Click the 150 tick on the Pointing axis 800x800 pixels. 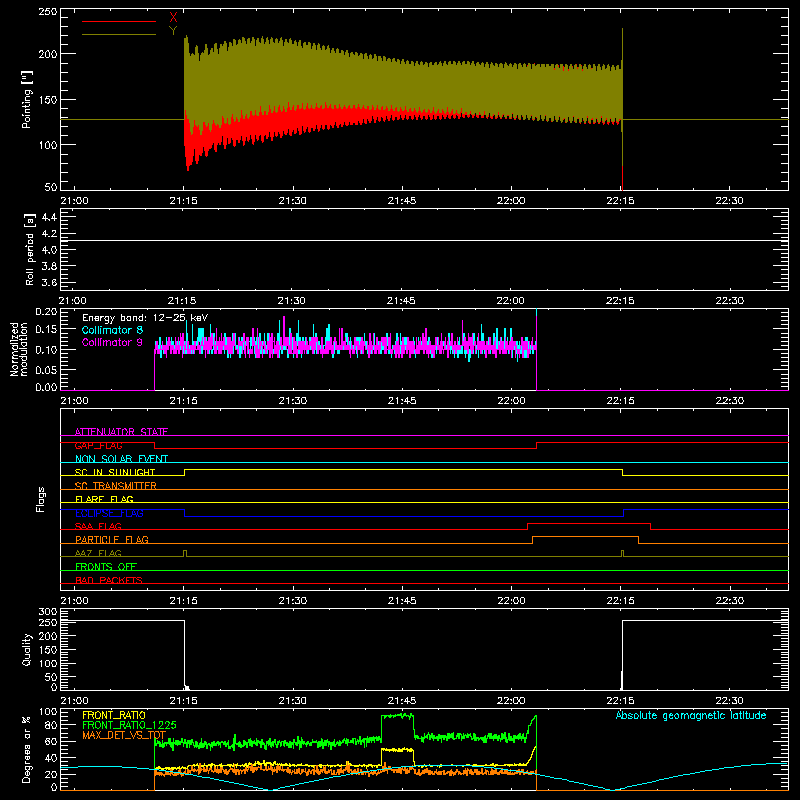[x=48, y=99]
